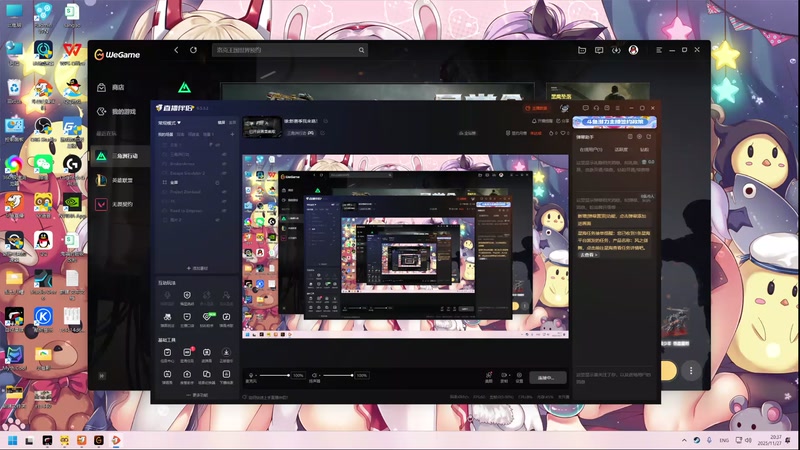800x450 pixels.
Task: Click the speaker icon beside the second slider
Action: (314, 376)
